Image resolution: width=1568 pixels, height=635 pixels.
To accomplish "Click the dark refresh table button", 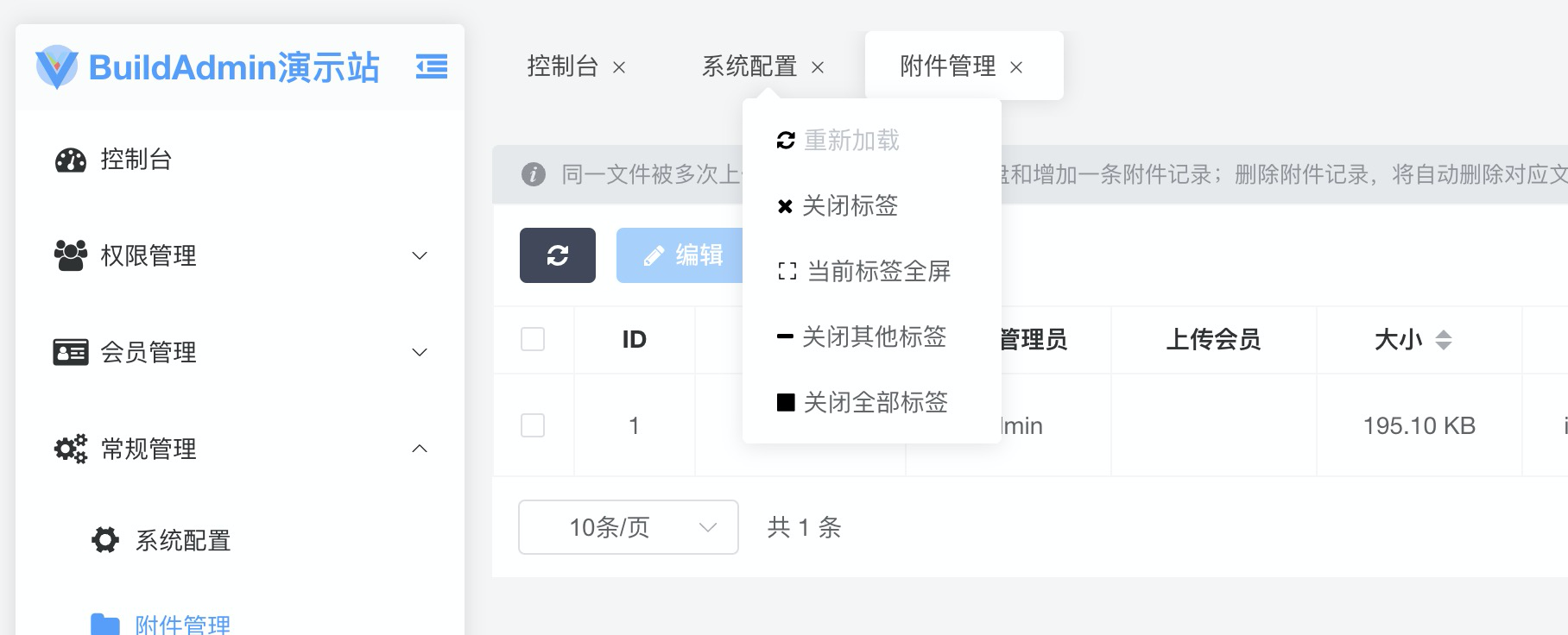I will coord(558,255).
